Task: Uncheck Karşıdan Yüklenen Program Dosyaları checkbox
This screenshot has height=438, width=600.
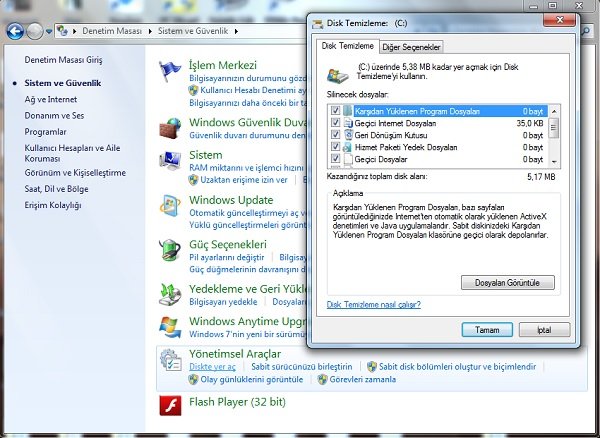Action: point(336,111)
